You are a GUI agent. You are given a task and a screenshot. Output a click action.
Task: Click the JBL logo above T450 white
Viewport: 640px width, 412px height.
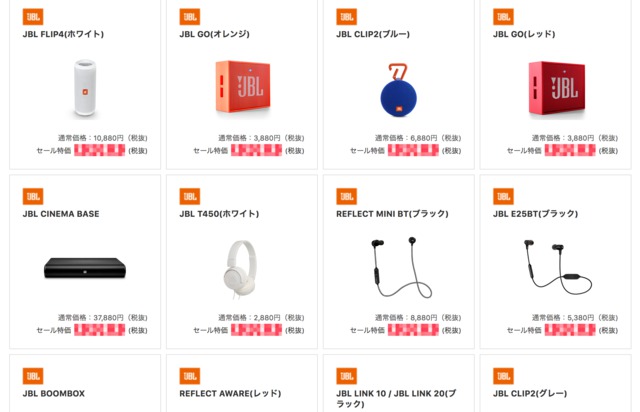[190, 196]
